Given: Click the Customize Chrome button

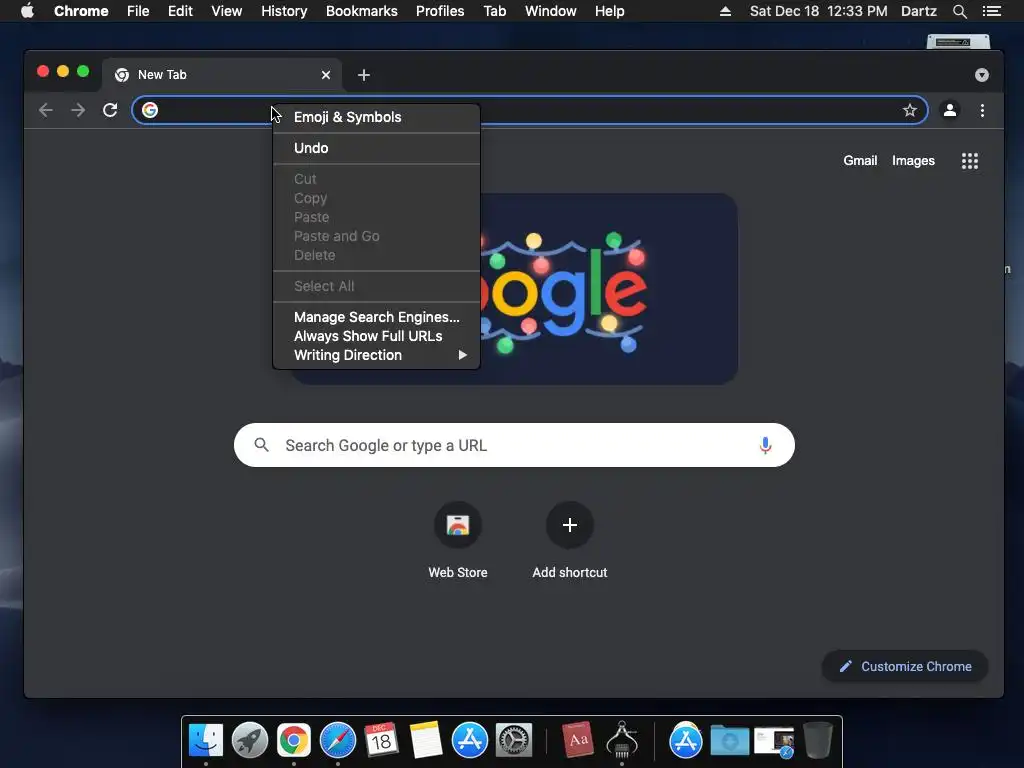Looking at the screenshot, I should point(905,667).
